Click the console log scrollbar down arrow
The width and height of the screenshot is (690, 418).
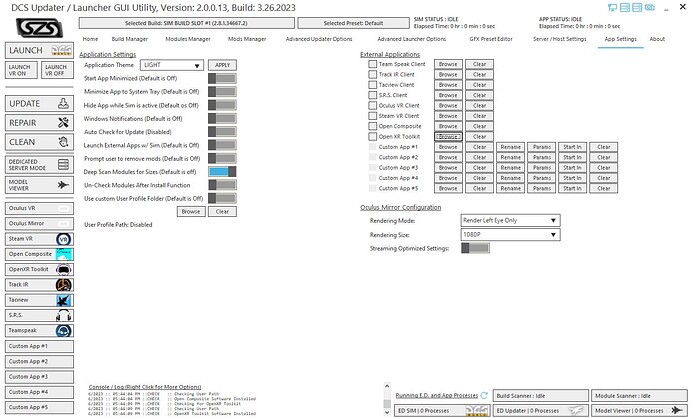coord(387,412)
